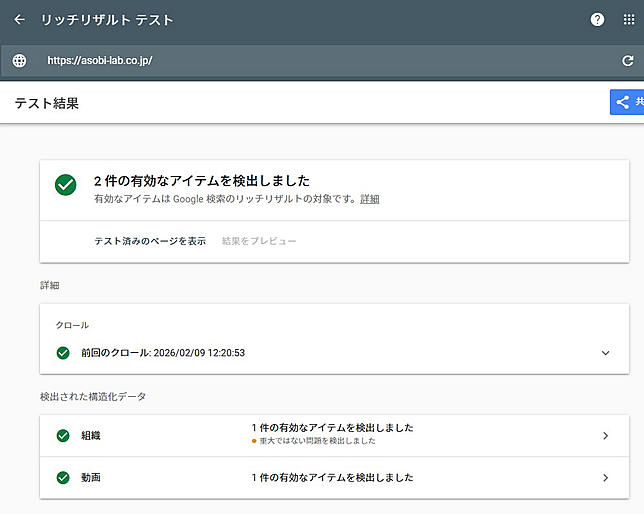Click the crawl date row text
Screen dimensions: 644x514
[x=163, y=353]
